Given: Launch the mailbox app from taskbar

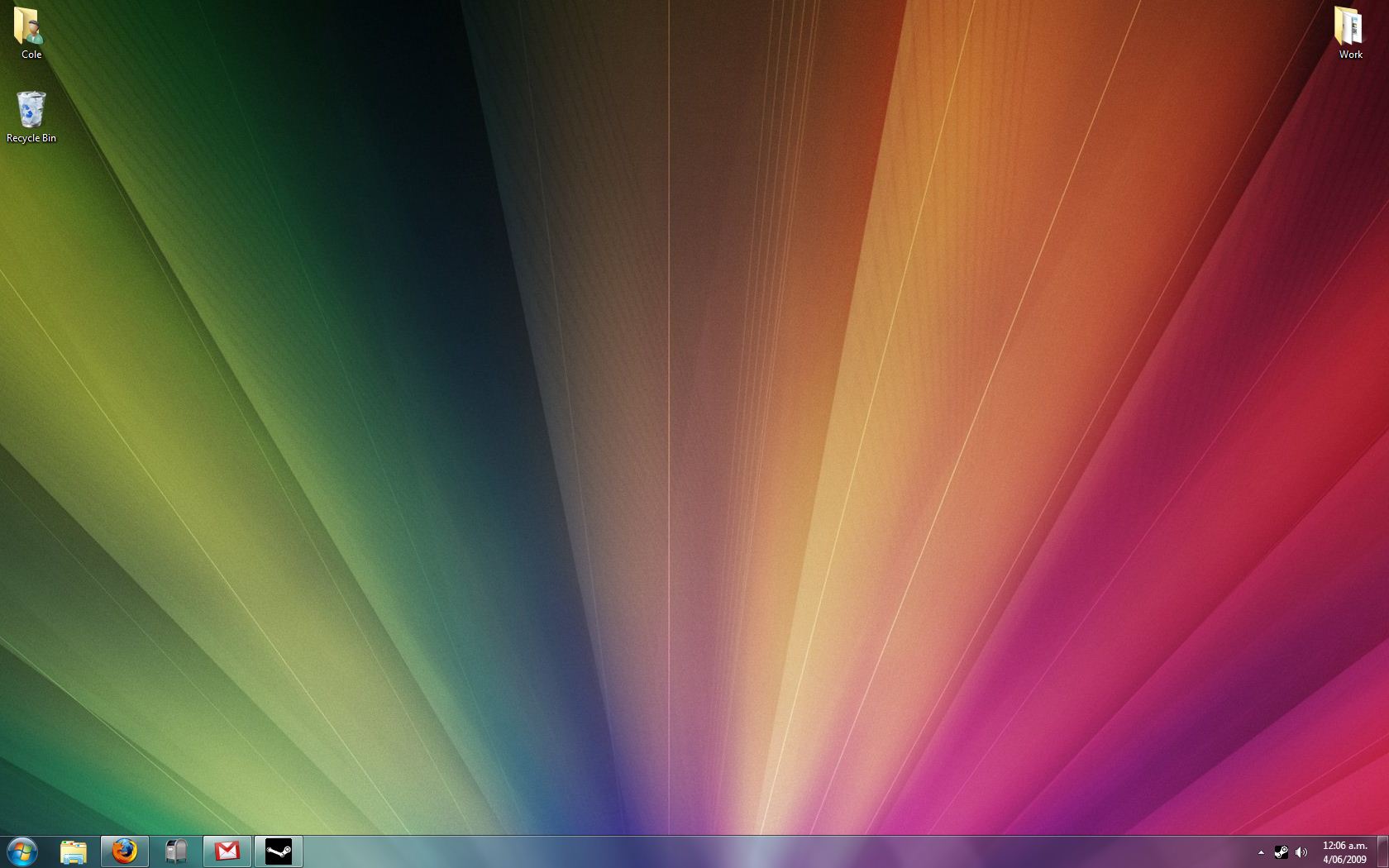Looking at the screenshot, I should (x=176, y=851).
